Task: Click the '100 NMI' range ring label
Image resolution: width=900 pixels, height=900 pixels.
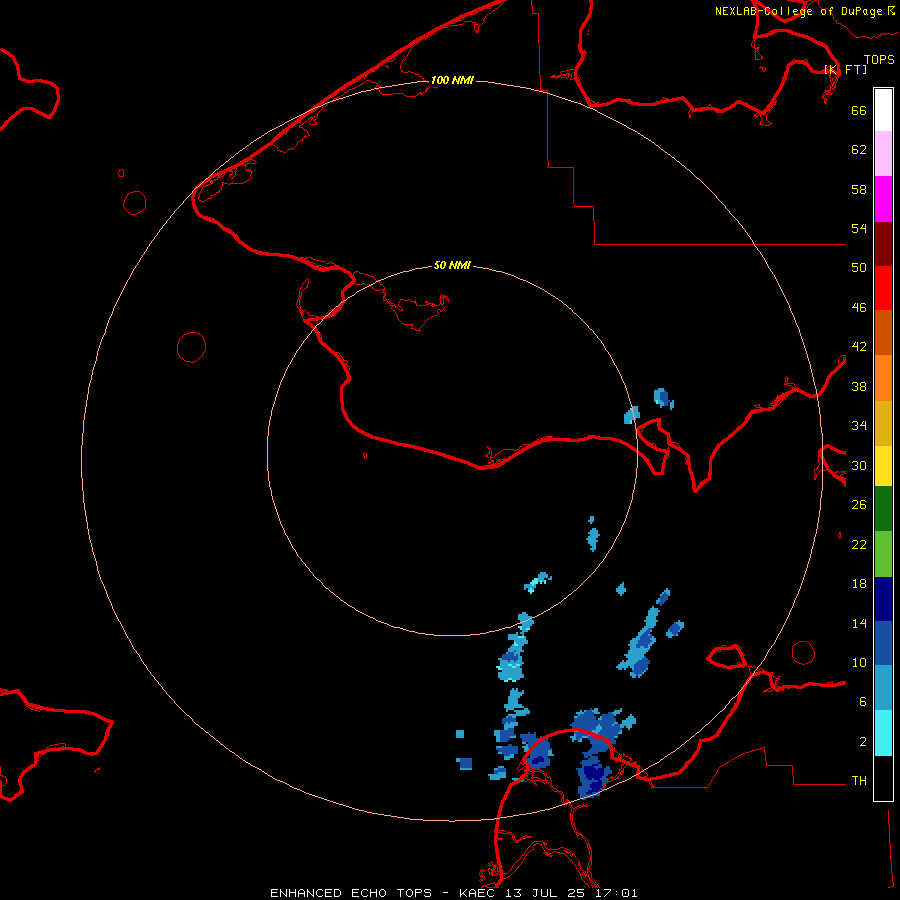Action: point(452,80)
